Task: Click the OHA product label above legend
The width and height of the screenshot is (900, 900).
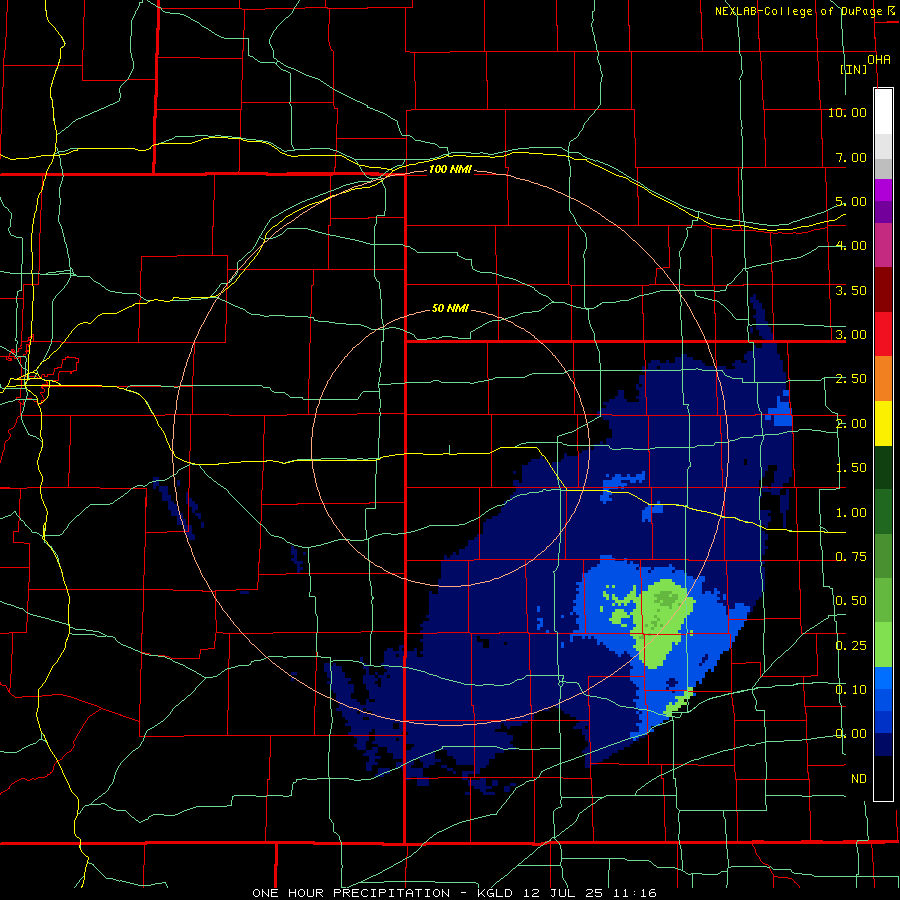Action: 879,60
